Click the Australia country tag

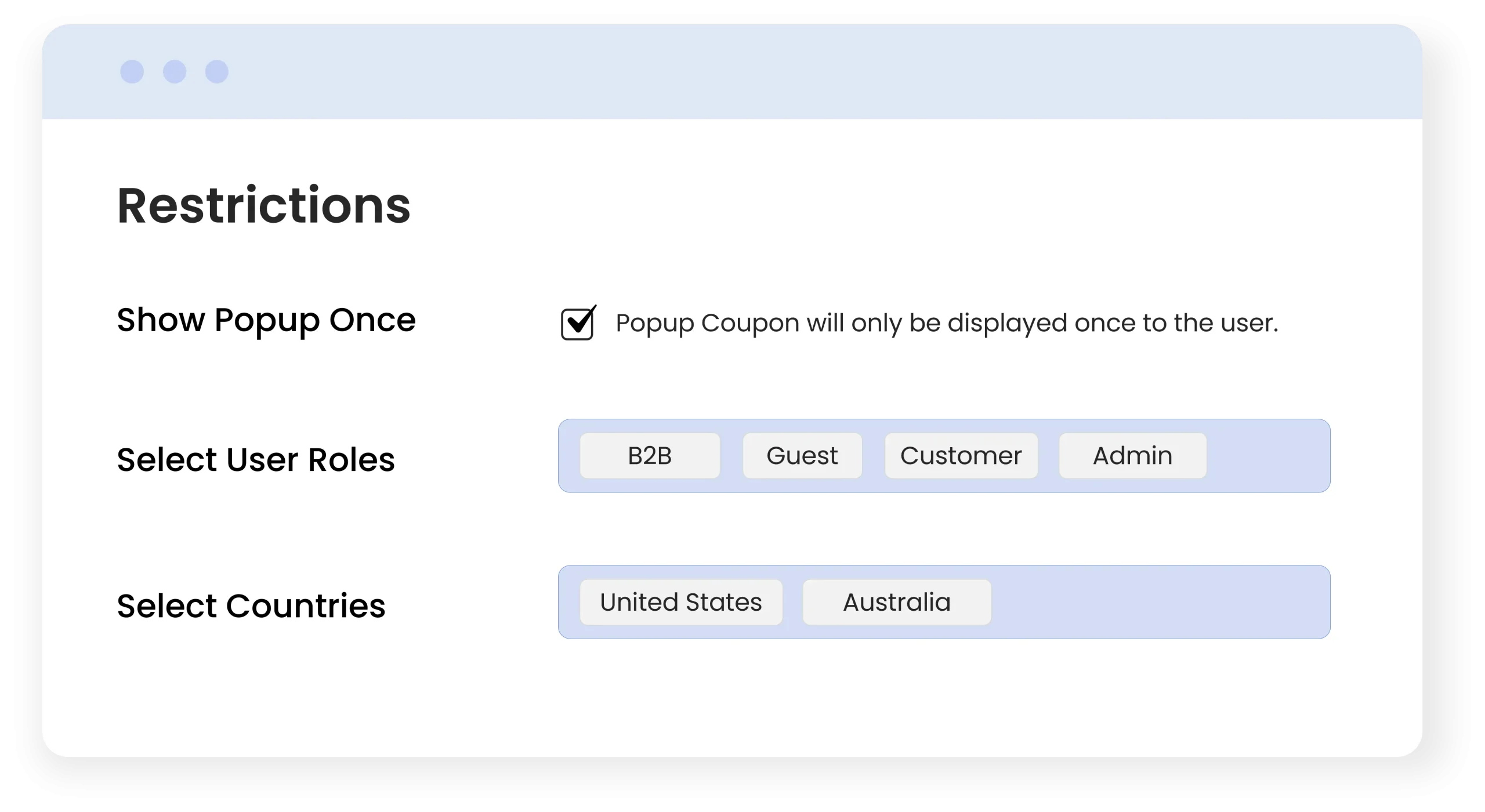pyautogui.click(x=897, y=602)
